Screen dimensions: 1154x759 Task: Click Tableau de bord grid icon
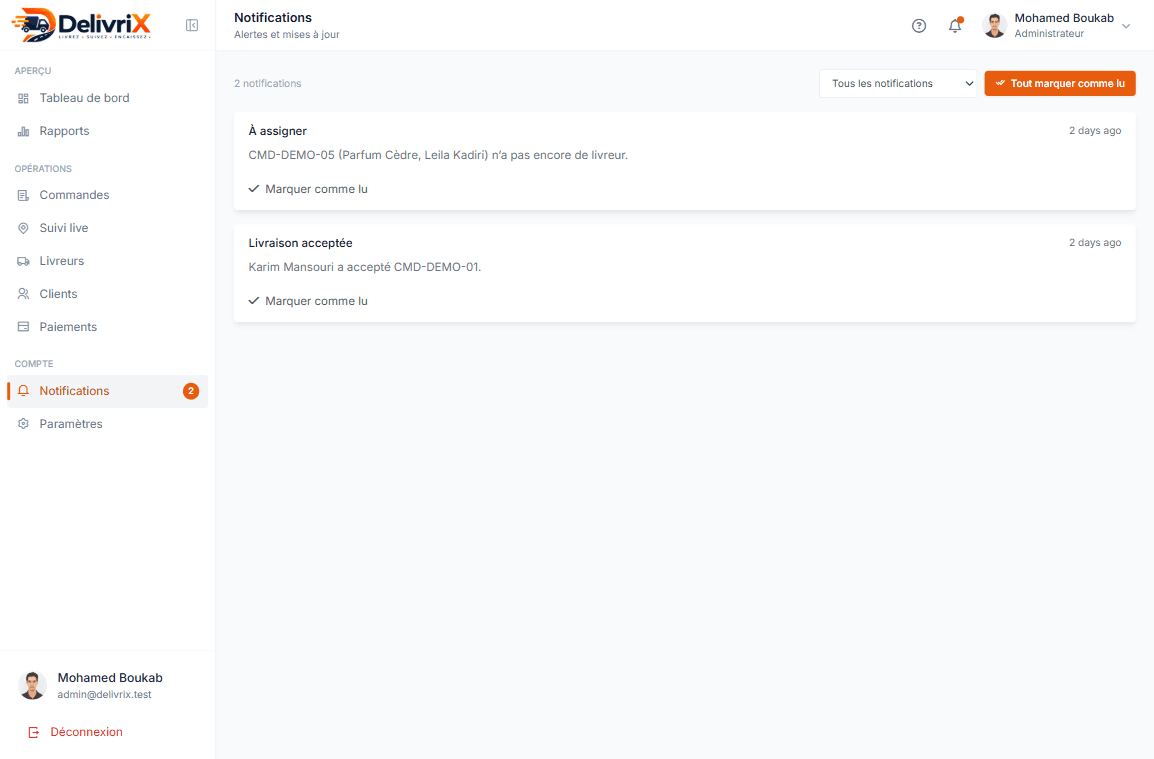tap(24, 98)
